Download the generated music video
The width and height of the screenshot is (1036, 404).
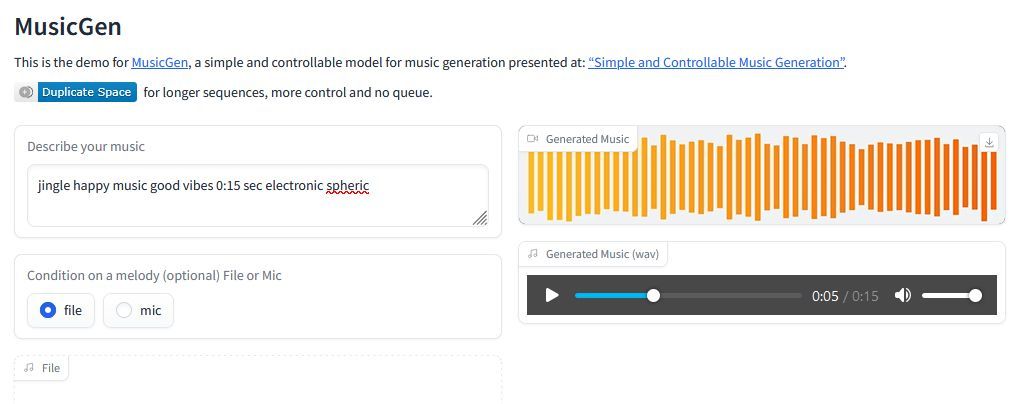point(989,142)
